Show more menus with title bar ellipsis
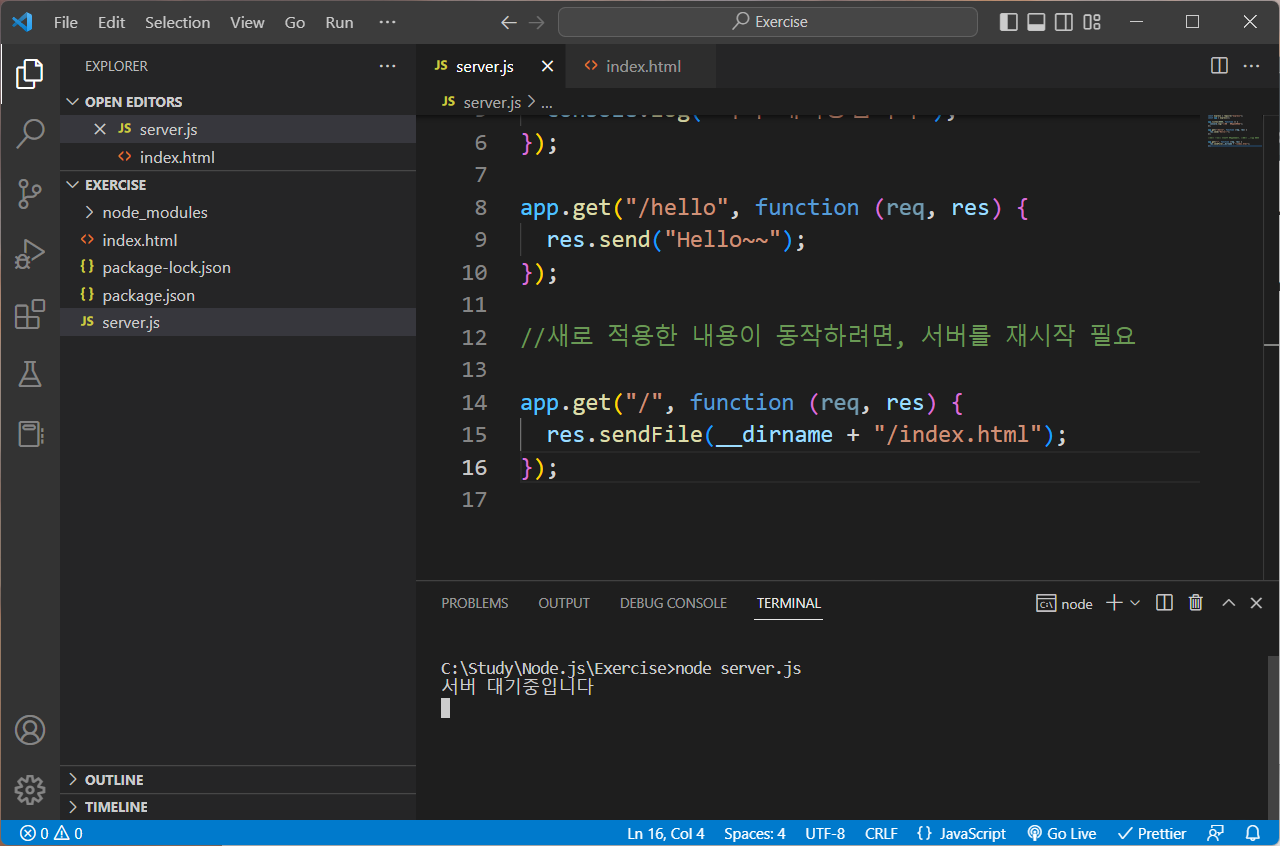The width and height of the screenshot is (1280, 846). point(388,22)
